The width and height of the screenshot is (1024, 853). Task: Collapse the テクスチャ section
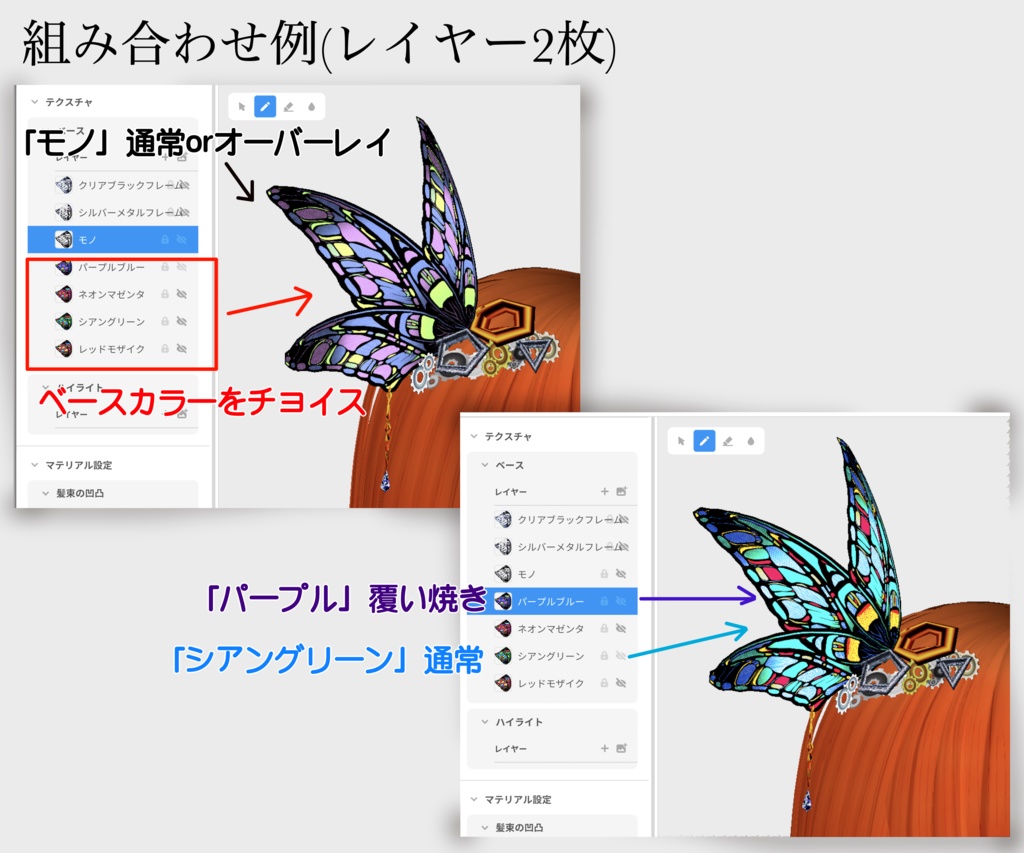[x=472, y=435]
